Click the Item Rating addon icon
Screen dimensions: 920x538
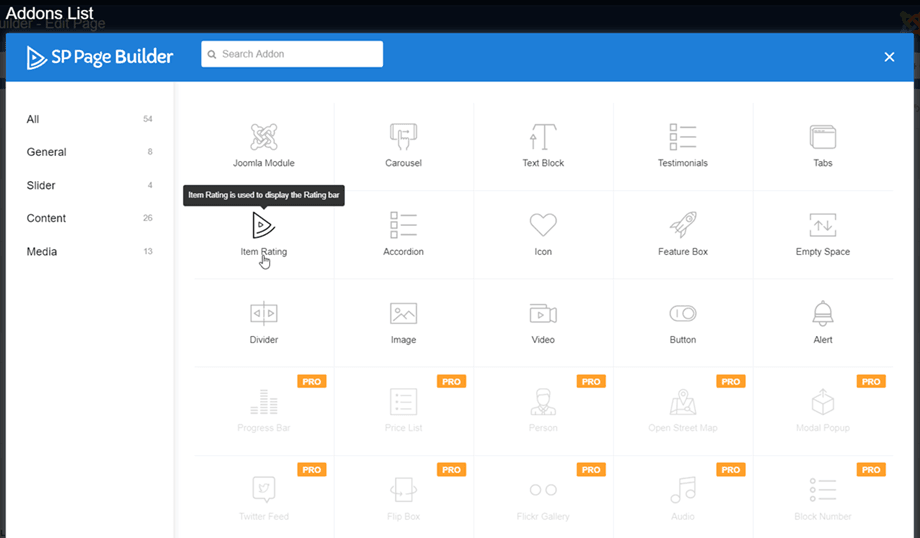point(264,225)
